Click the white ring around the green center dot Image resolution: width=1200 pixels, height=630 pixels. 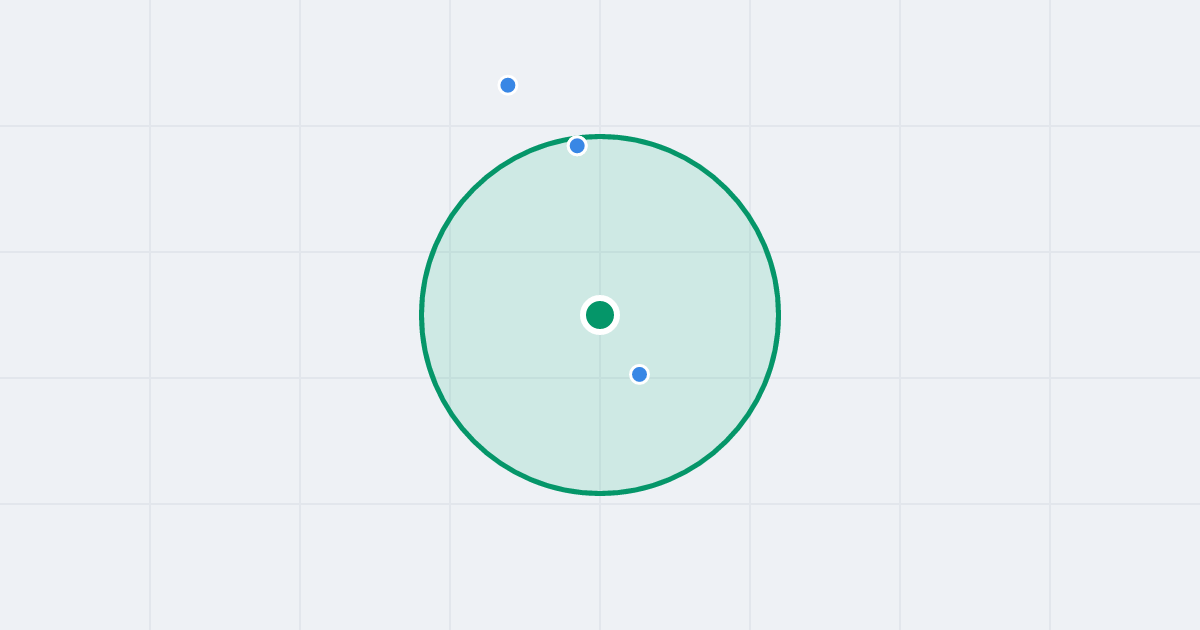(x=600, y=298)
